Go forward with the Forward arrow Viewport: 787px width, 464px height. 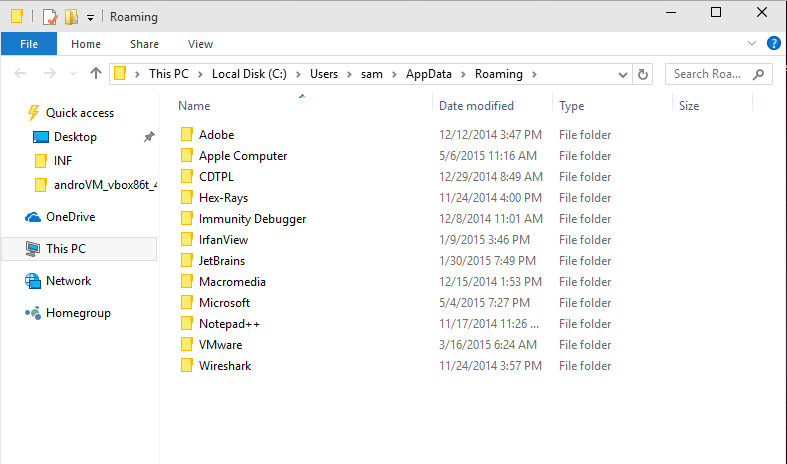point(49,74)
